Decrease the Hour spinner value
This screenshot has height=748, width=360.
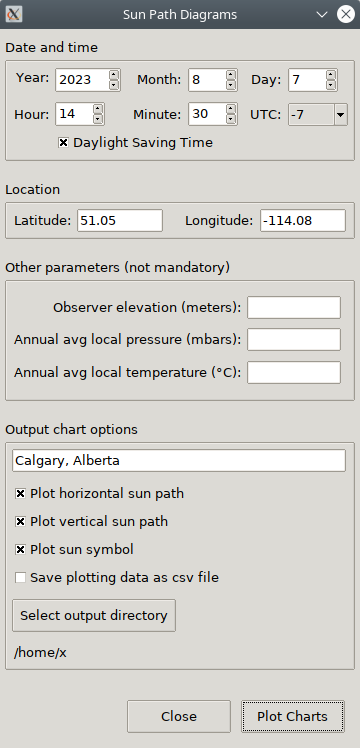tap(98, 120)
